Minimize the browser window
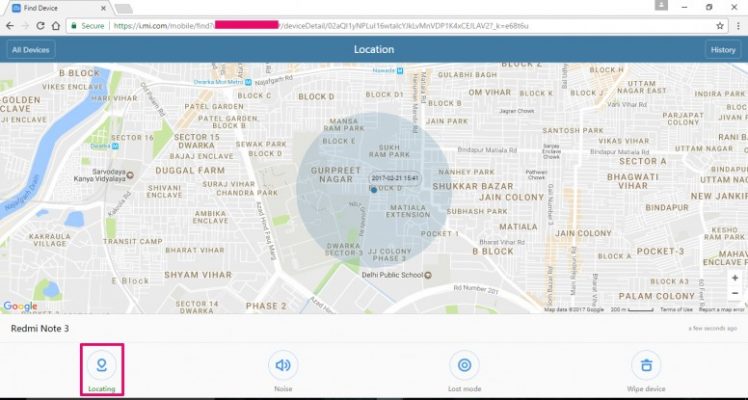Image resolution: width=748 pixels, height=400 pixels. pos(685,7)
